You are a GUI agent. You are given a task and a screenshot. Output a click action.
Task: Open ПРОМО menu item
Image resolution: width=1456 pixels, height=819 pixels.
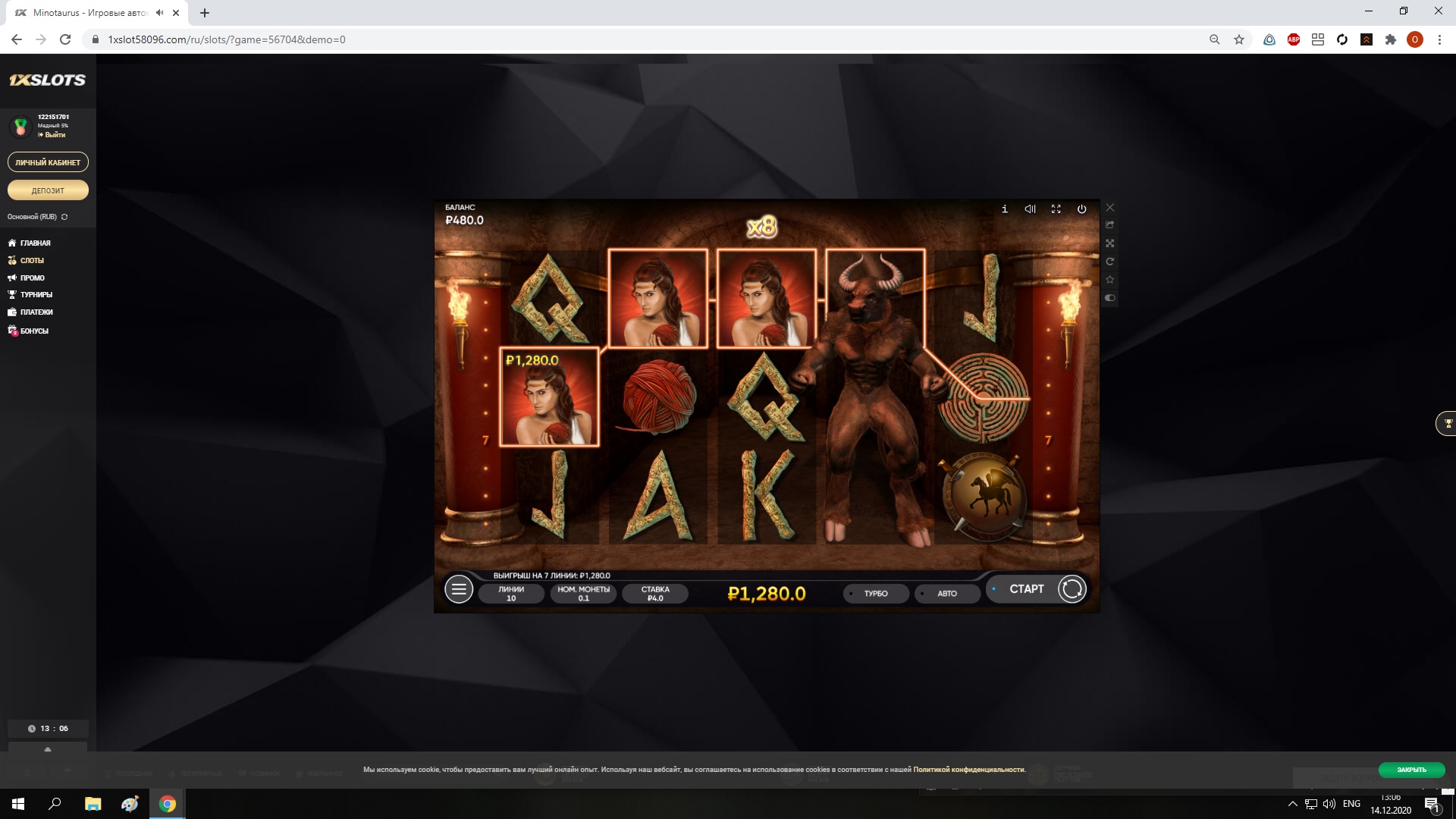click(x=27, y=278)
